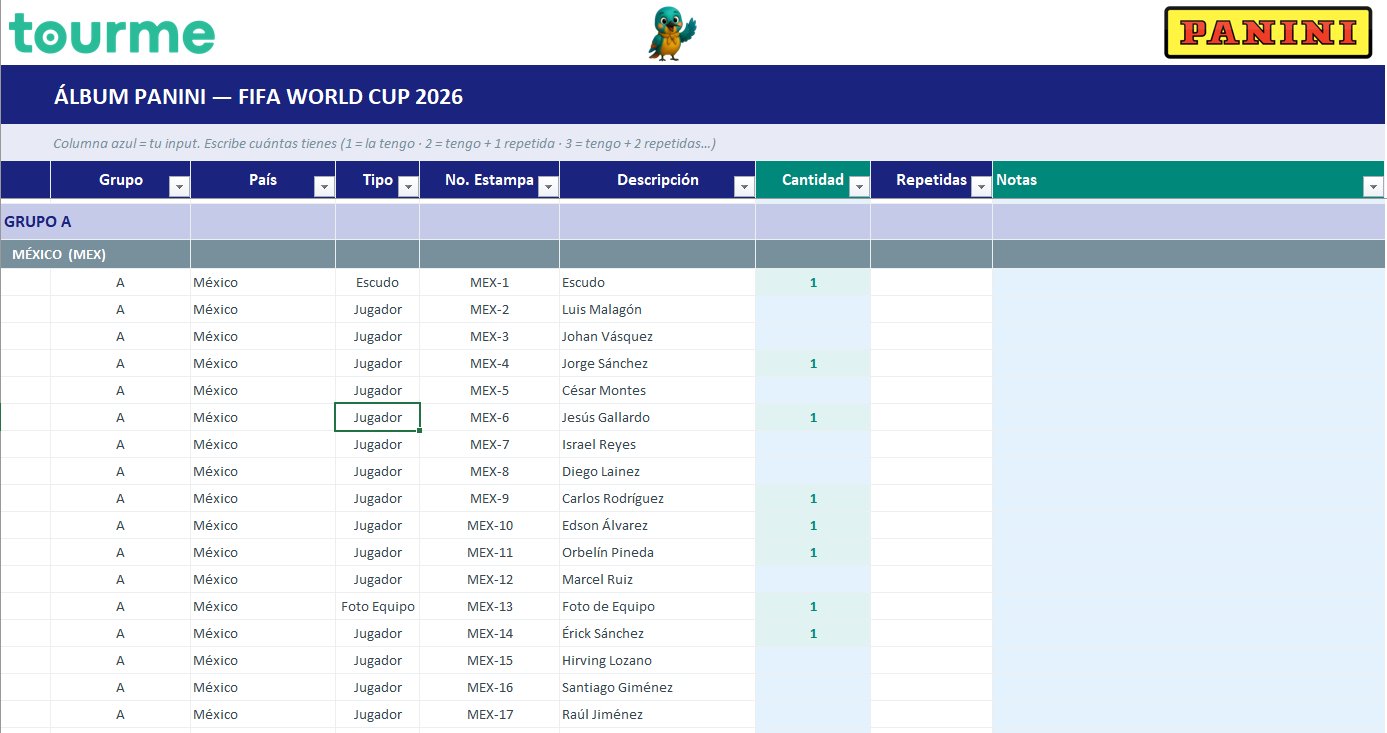
Task: Open the Repetidas column filter dropdown
Action: tap(980, 187)
